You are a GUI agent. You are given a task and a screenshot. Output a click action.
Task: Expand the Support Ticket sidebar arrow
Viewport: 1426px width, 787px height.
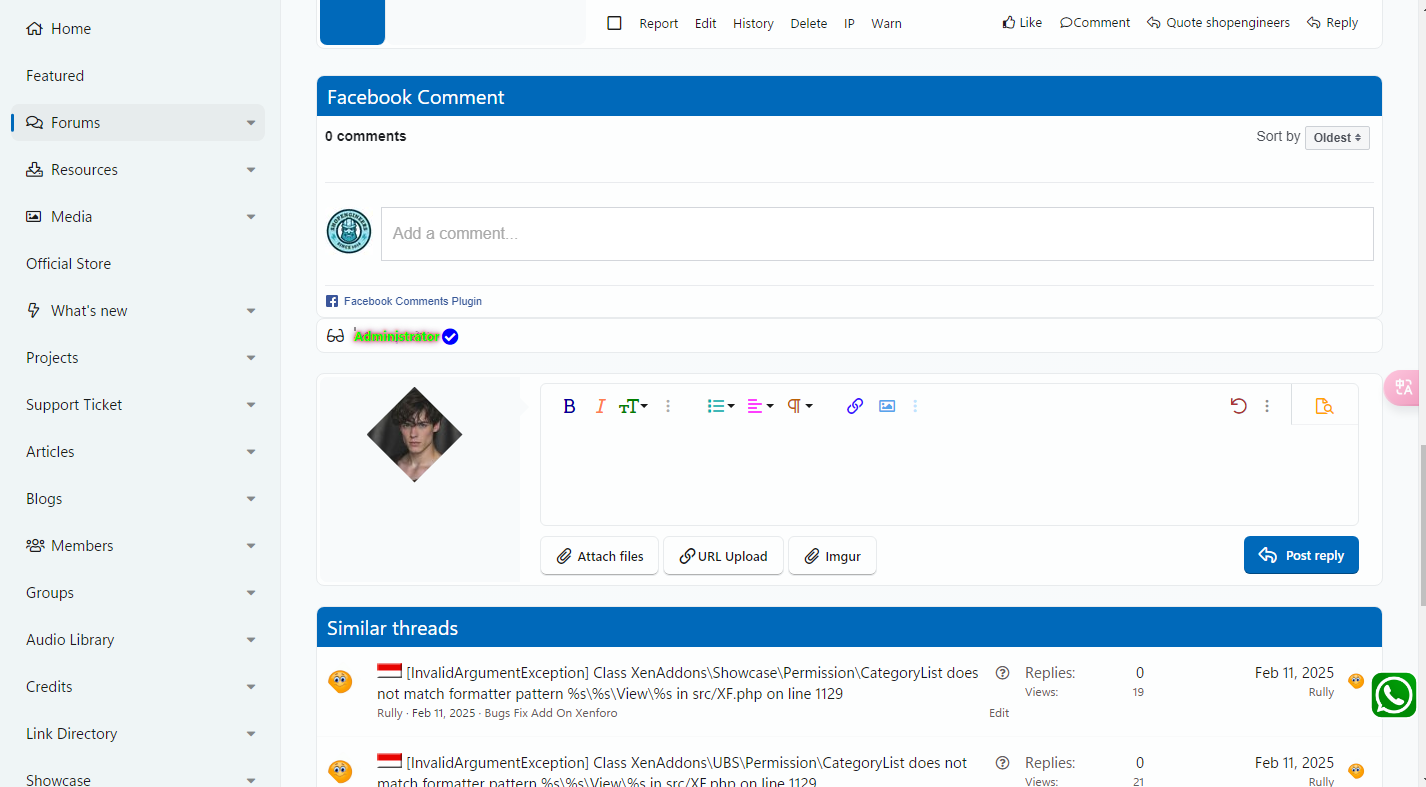click(x=251, y=405)
